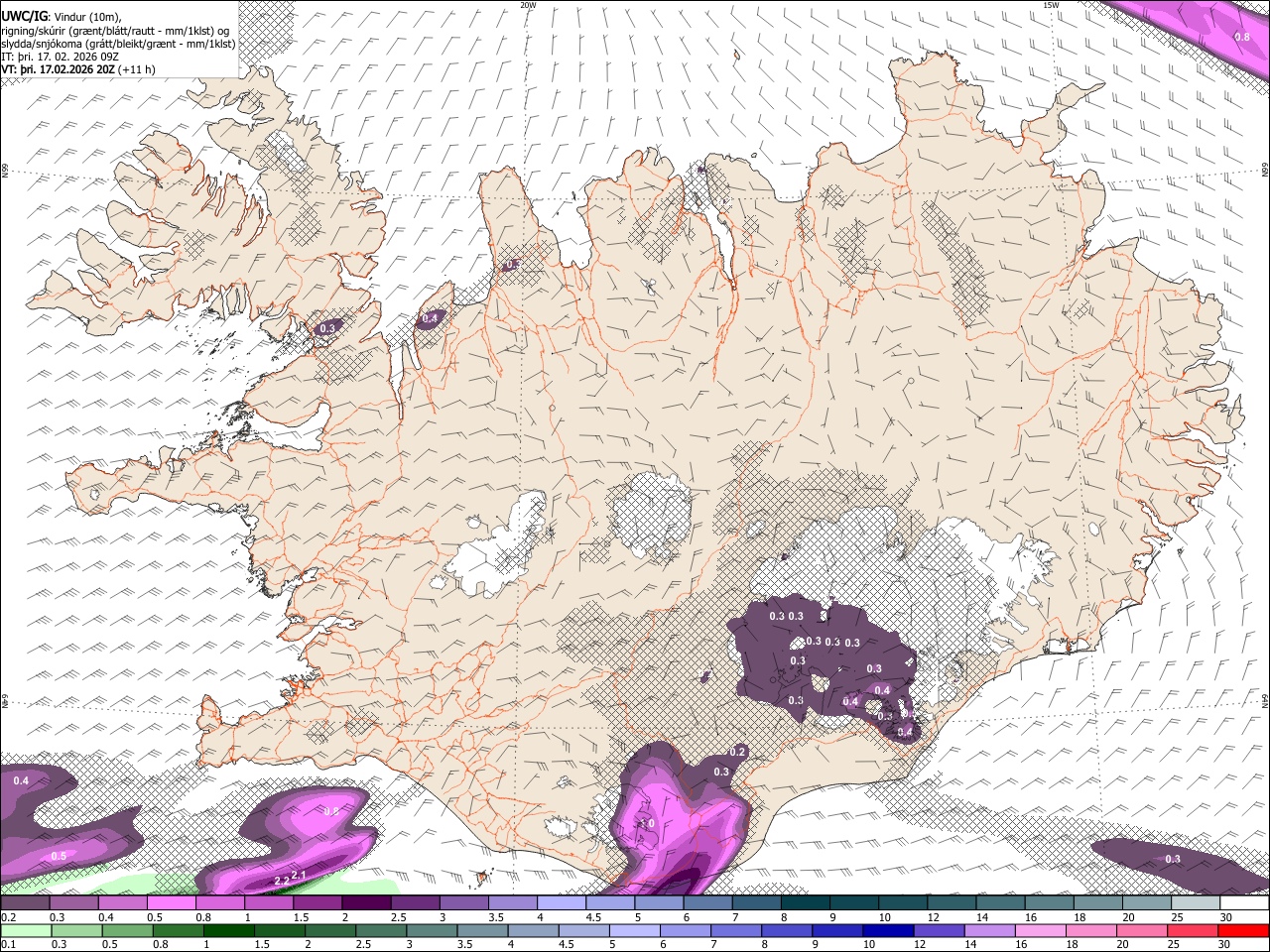Click the 20W longitude label at top
1270x952 pixels.
528,5
